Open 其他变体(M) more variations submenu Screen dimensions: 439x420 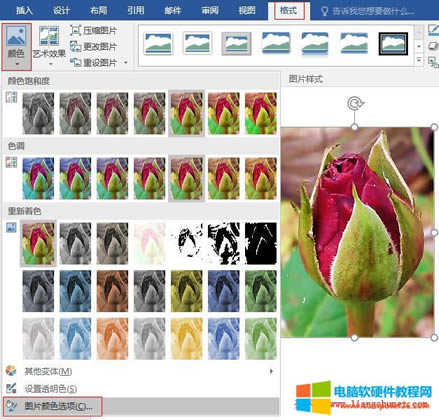[x=140, y=371]
